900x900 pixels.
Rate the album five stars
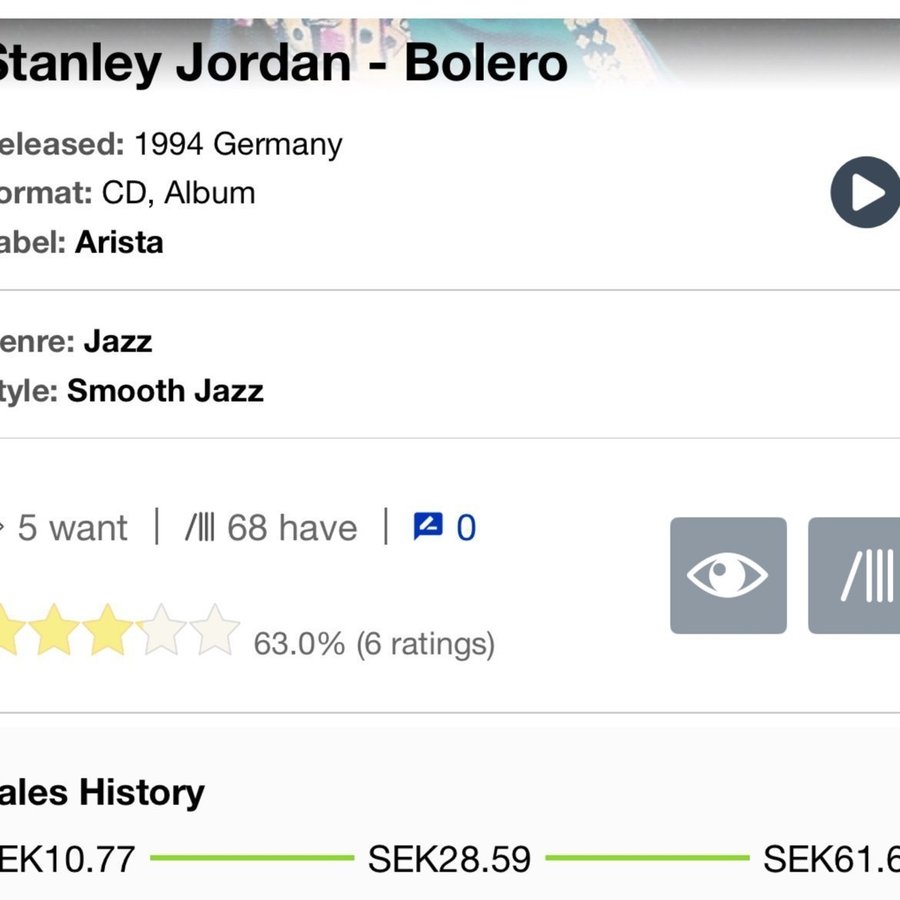pos(215,632)
